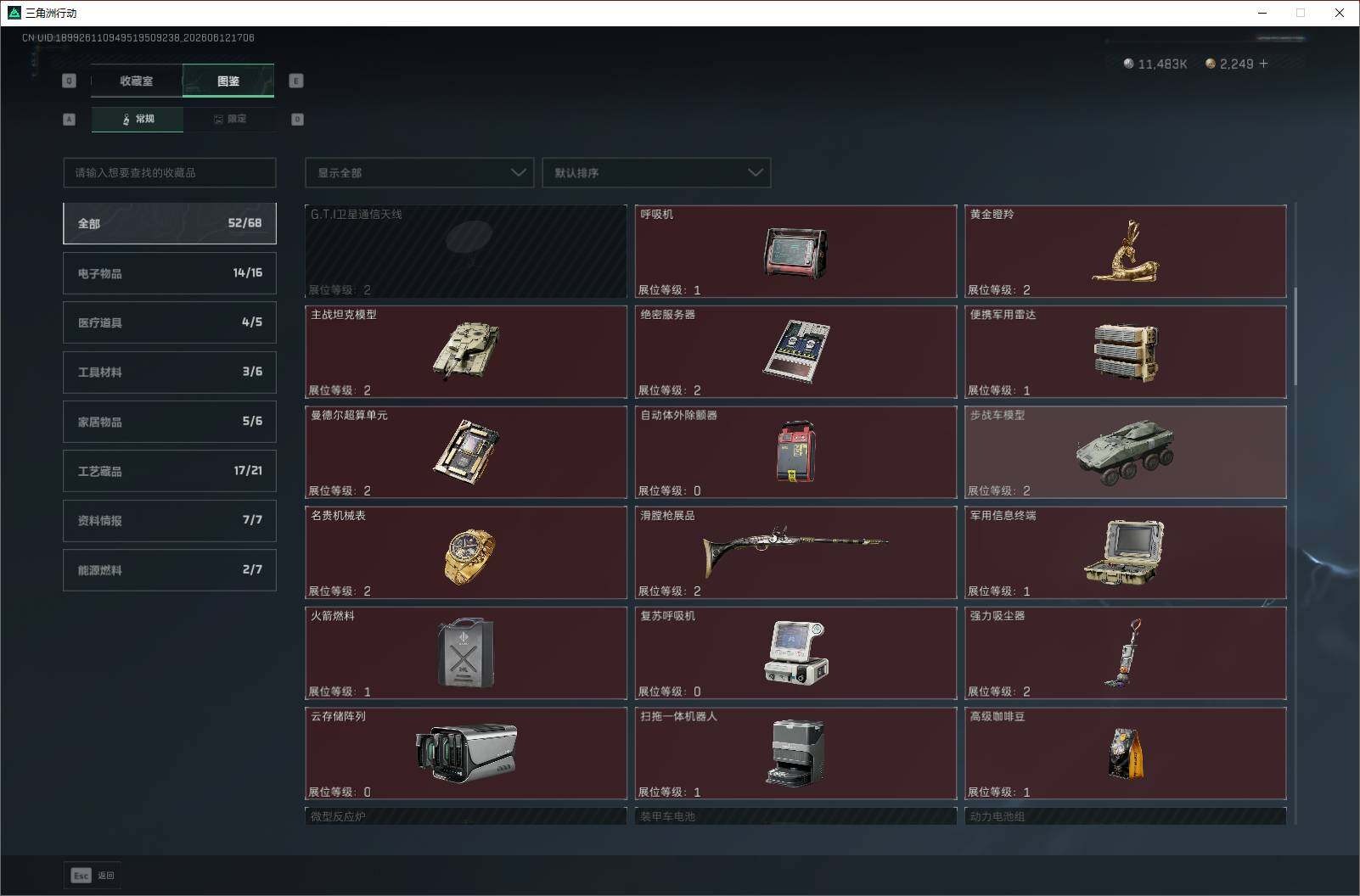Switch to the 图鉴 tab
Image resolution: width=1360 pixels, height=896 pixels.
[228, 81]
